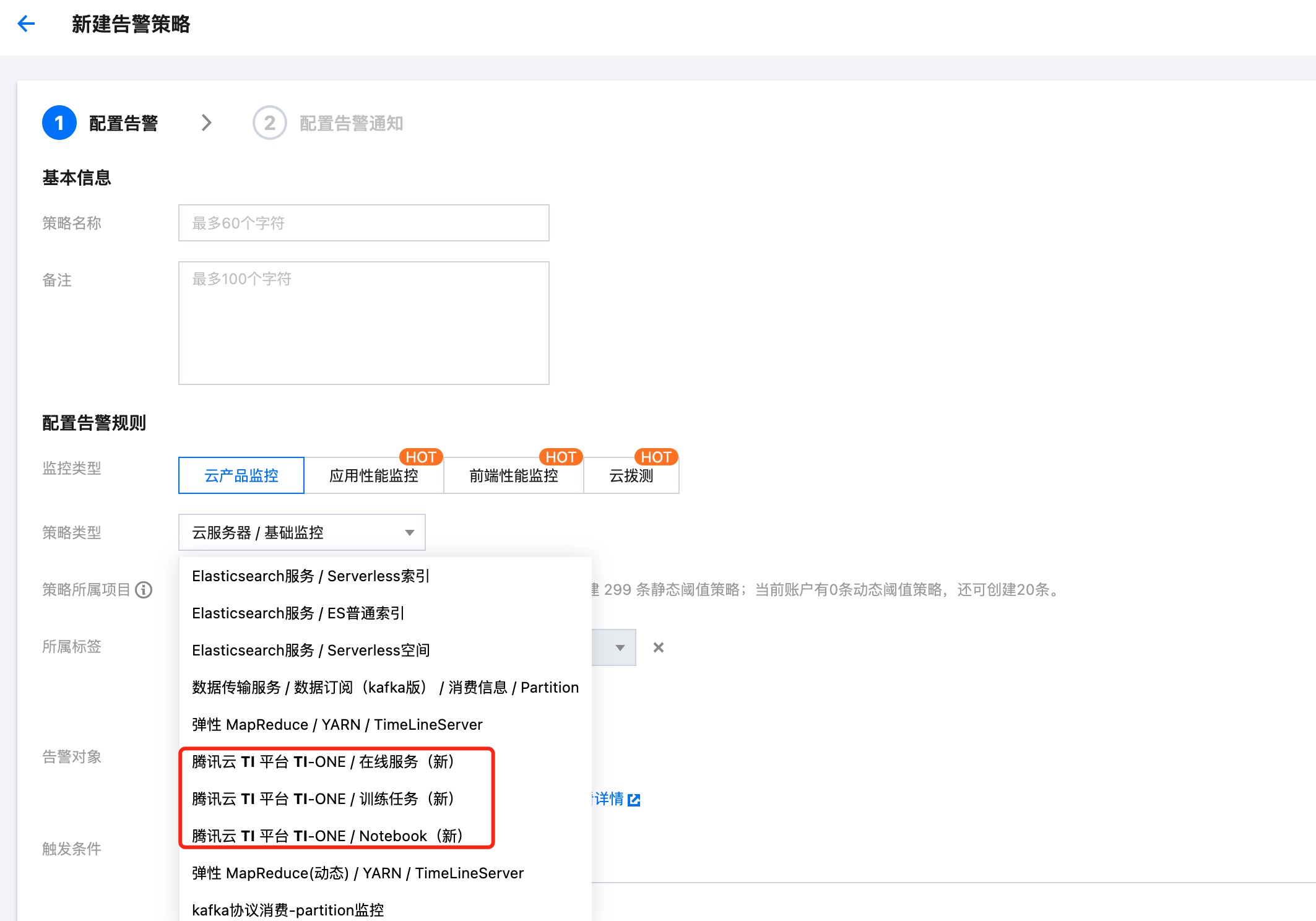Open the 策略类型 dropdown

[x=302, y=532]
